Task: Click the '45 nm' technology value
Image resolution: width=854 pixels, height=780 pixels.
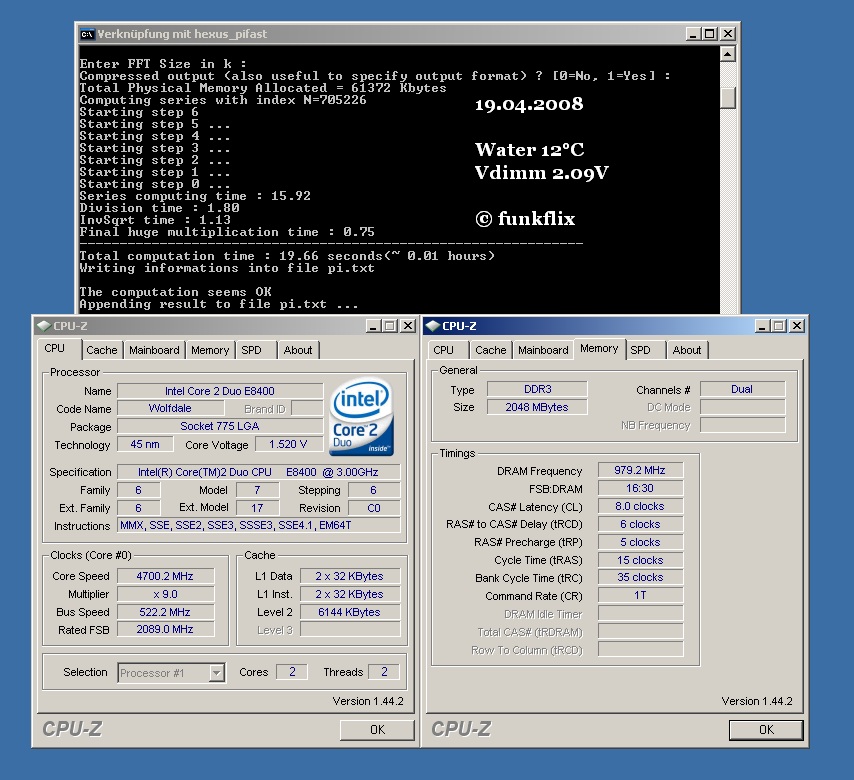Action: 145,444
